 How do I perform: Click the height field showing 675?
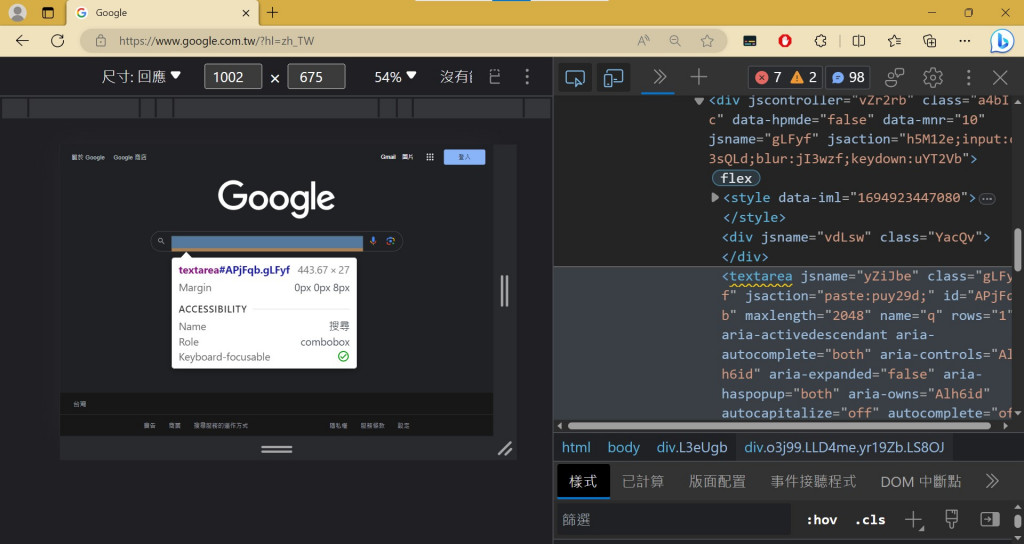[316, 76]
